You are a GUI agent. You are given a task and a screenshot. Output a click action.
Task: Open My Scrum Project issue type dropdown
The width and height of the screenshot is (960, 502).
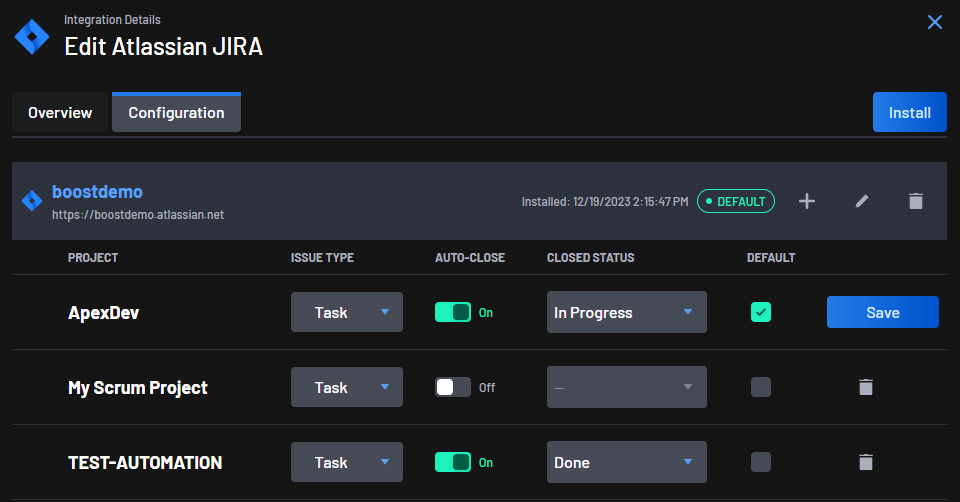tap(347, 387)
